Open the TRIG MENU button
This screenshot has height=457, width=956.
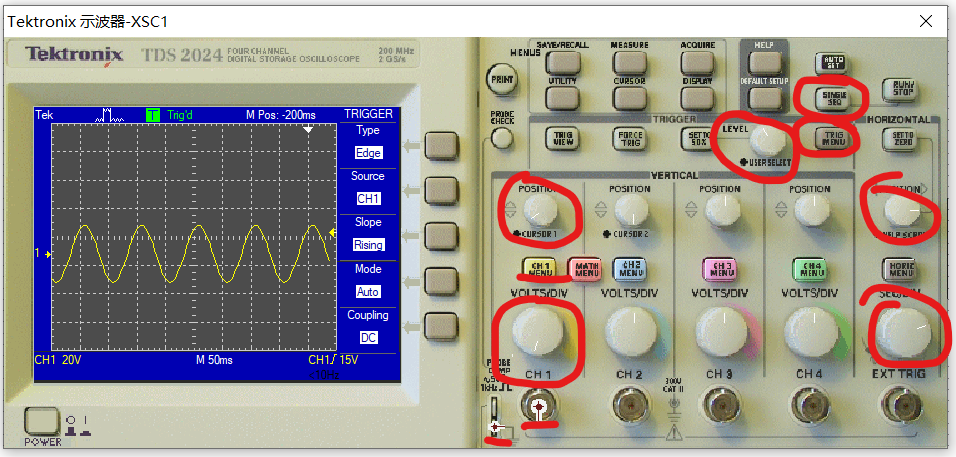coord(832,138)
